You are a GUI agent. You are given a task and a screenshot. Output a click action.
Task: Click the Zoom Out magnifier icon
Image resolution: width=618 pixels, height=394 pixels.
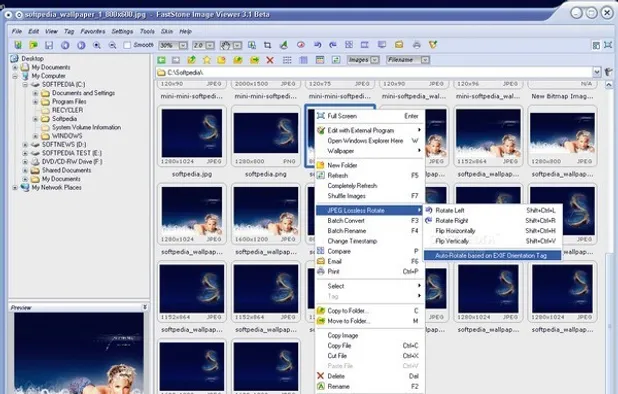click(x=112, y=45)
